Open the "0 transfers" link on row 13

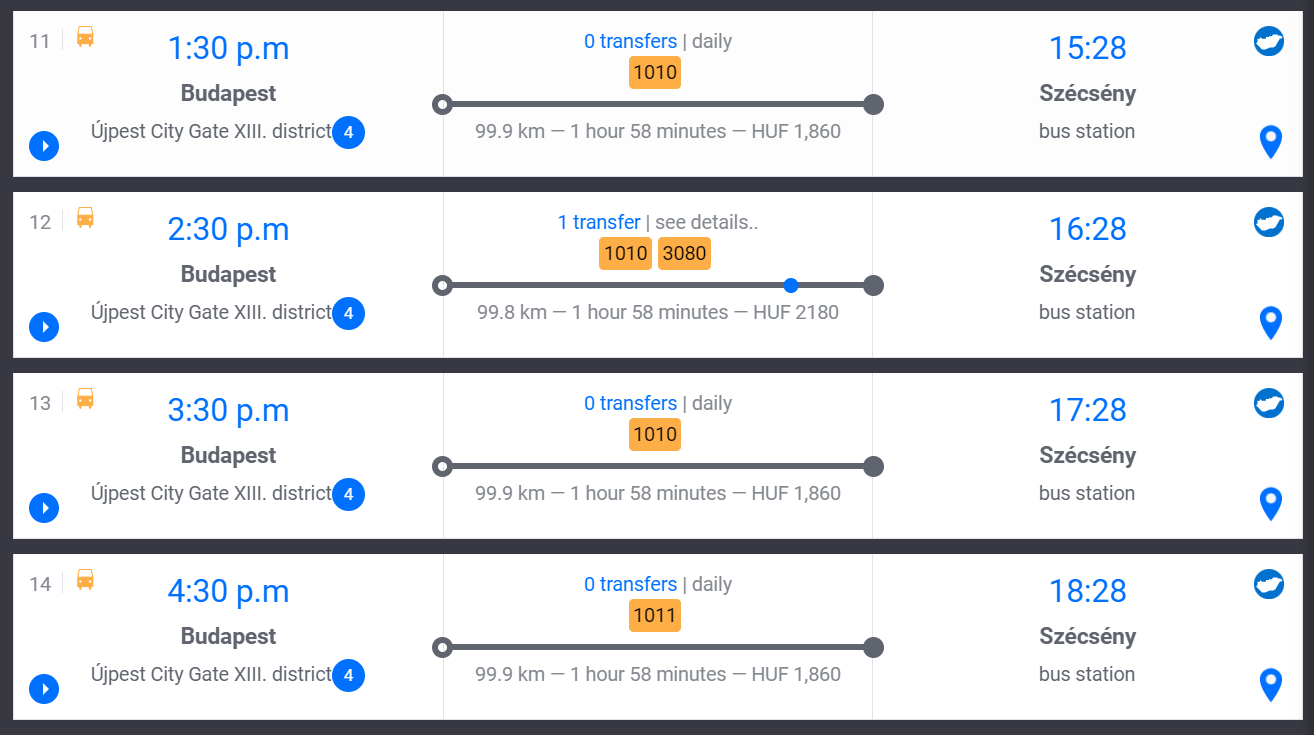(x=630, y=403)
